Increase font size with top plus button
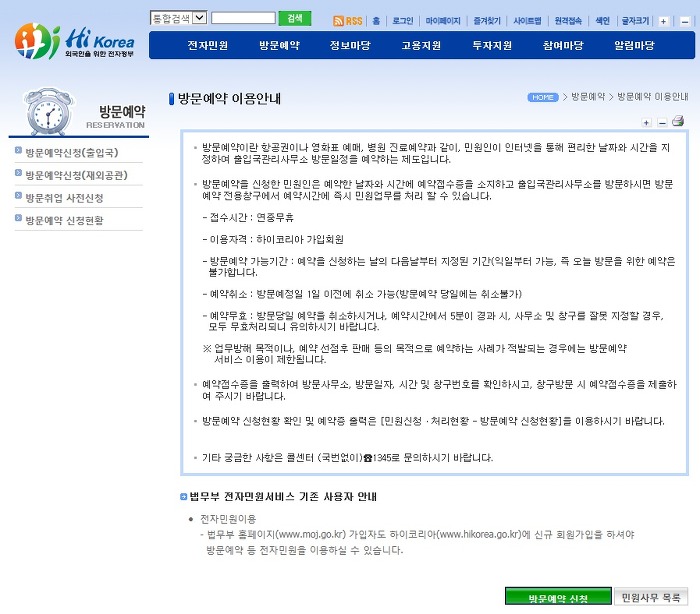The width and height of the screenshot is (700, 614). coord(663,21)
